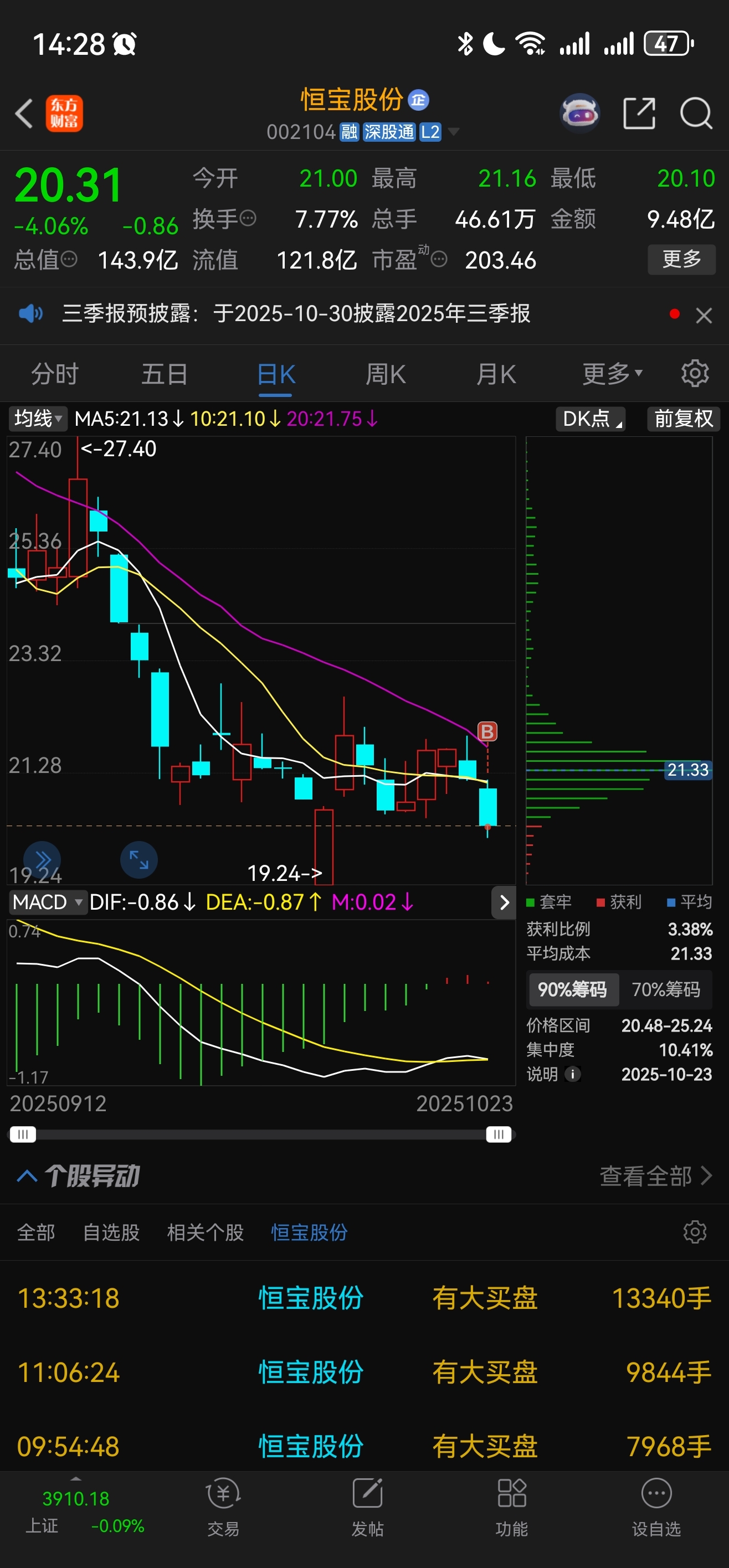The height and width of the screenshot is (1568, 729).
Task: Collapse chip panel with right arrow
Action: click(x=504, y=902)
